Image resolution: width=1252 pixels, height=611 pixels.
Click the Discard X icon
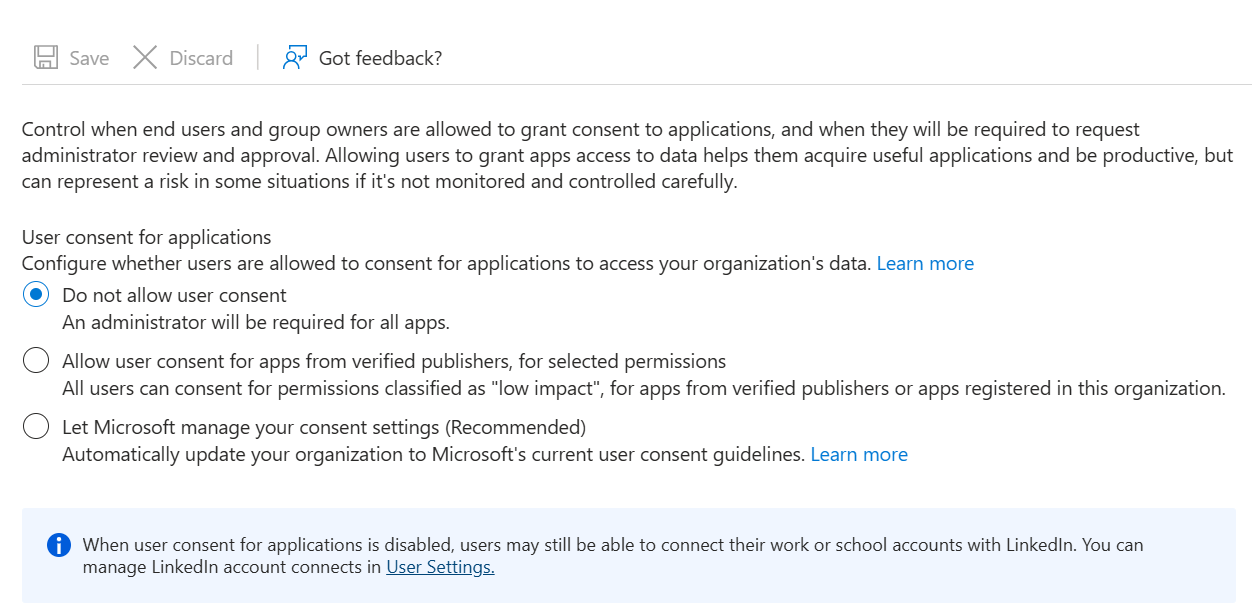pos(145,57)
